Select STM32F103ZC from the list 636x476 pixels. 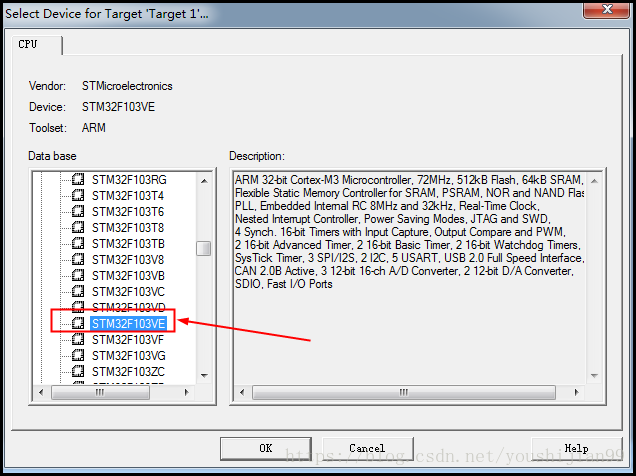(x=128, y=372)
